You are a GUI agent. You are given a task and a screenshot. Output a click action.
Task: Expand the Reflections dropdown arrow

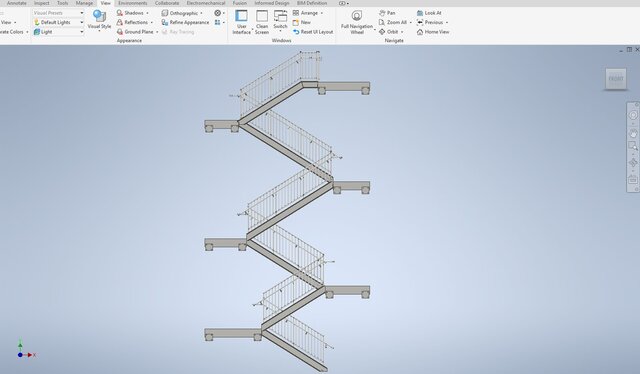[151, 22]
